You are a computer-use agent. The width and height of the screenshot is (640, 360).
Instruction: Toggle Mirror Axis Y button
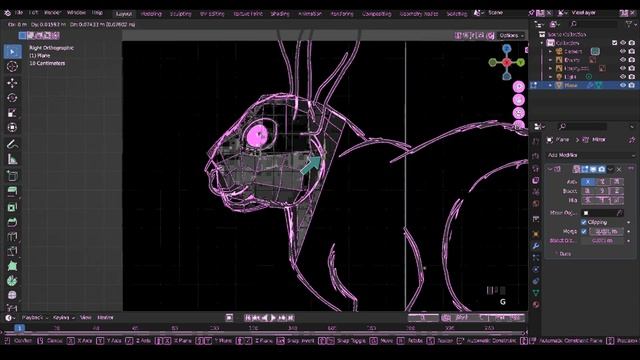(x=602, y=182)
